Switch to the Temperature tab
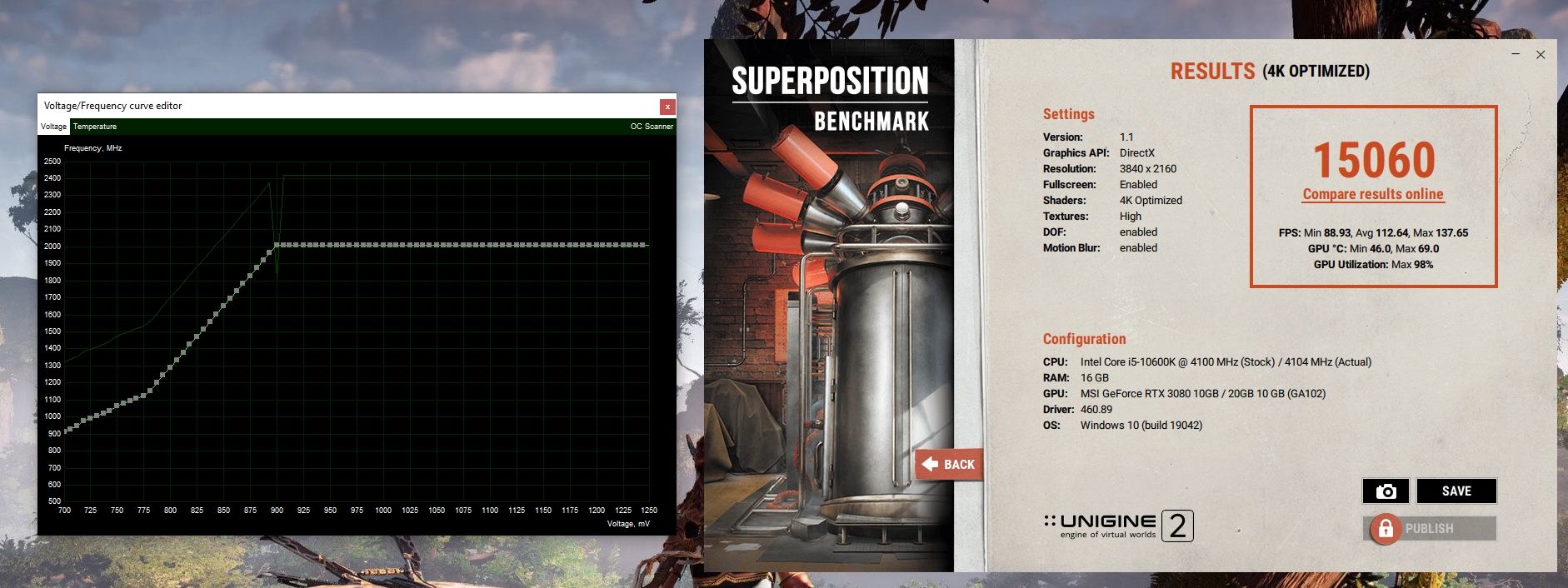 (x=95, y=127)
